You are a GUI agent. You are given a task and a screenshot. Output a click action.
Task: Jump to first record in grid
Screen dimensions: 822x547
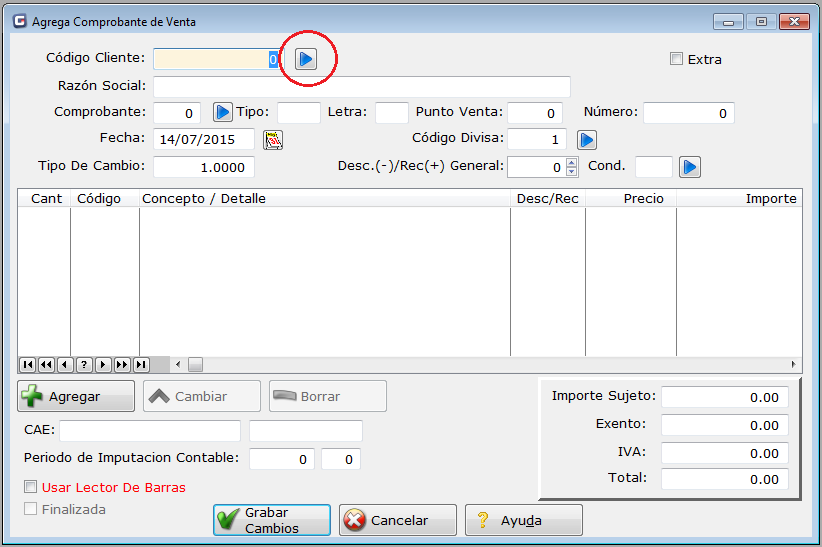(26, 365)
